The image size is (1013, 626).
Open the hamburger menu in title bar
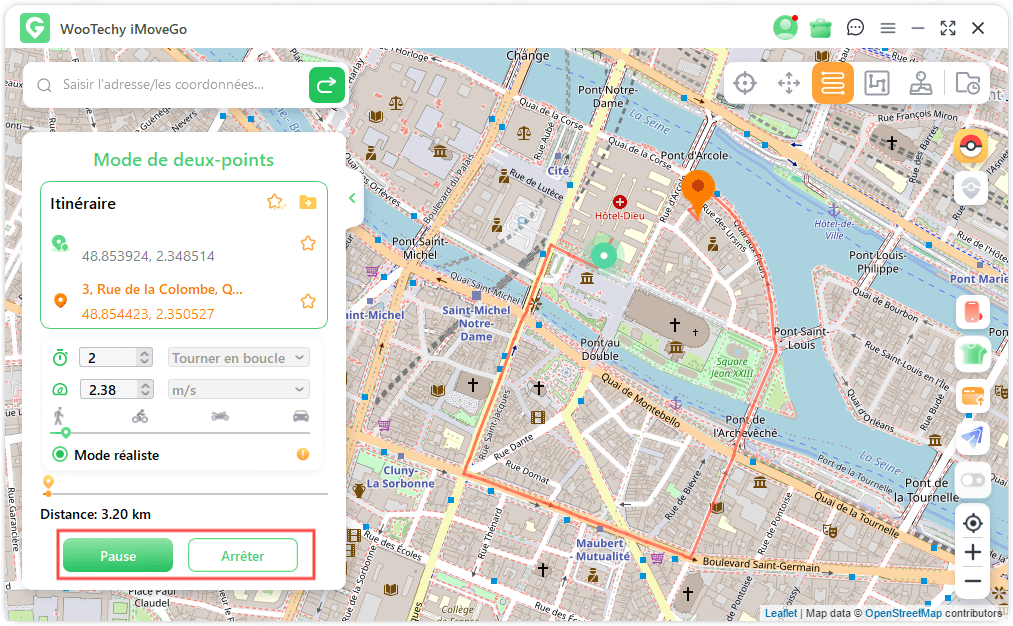pos(887,28)
